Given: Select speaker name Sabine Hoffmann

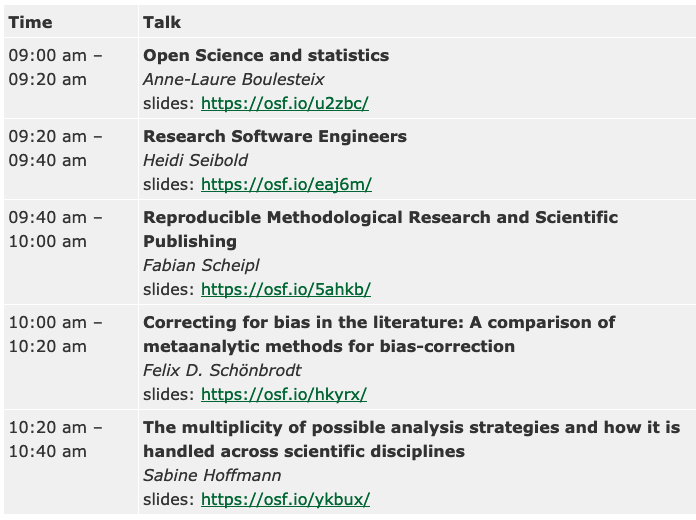Looking at the screenshot, I should [x=211, y=475].
